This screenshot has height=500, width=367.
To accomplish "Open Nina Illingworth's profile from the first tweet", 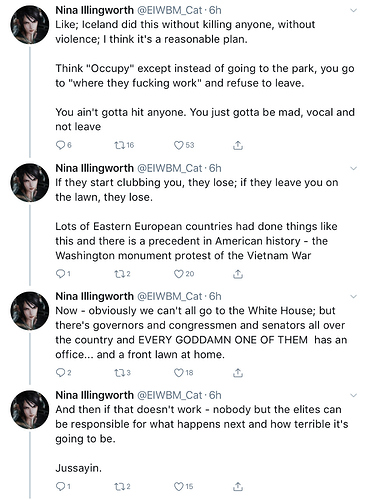I will click(94, 10).
